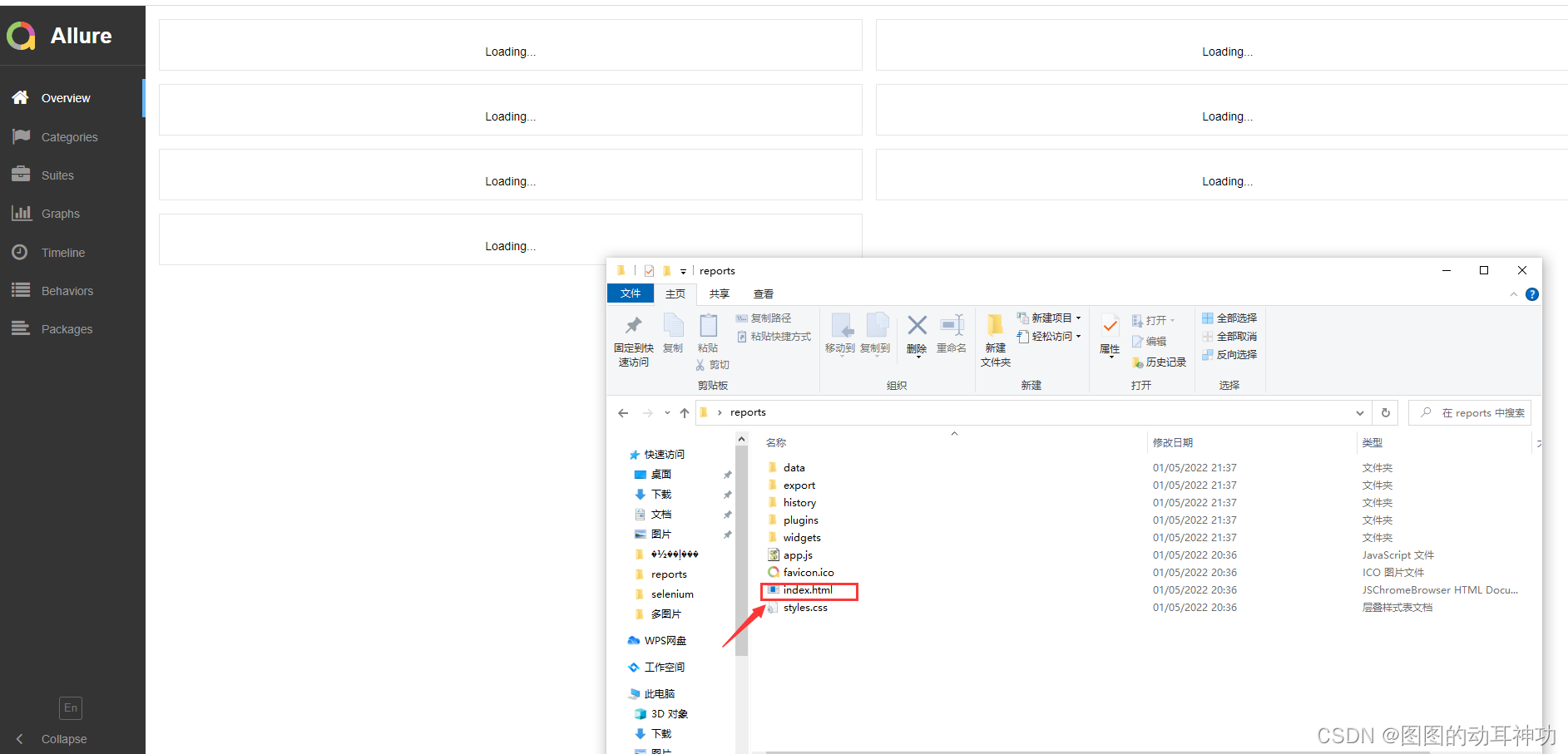This screenshot has width=1568, height=754.
Task: Collapse the Explorer ribbon with chevron
Action: click(1514, 294)
